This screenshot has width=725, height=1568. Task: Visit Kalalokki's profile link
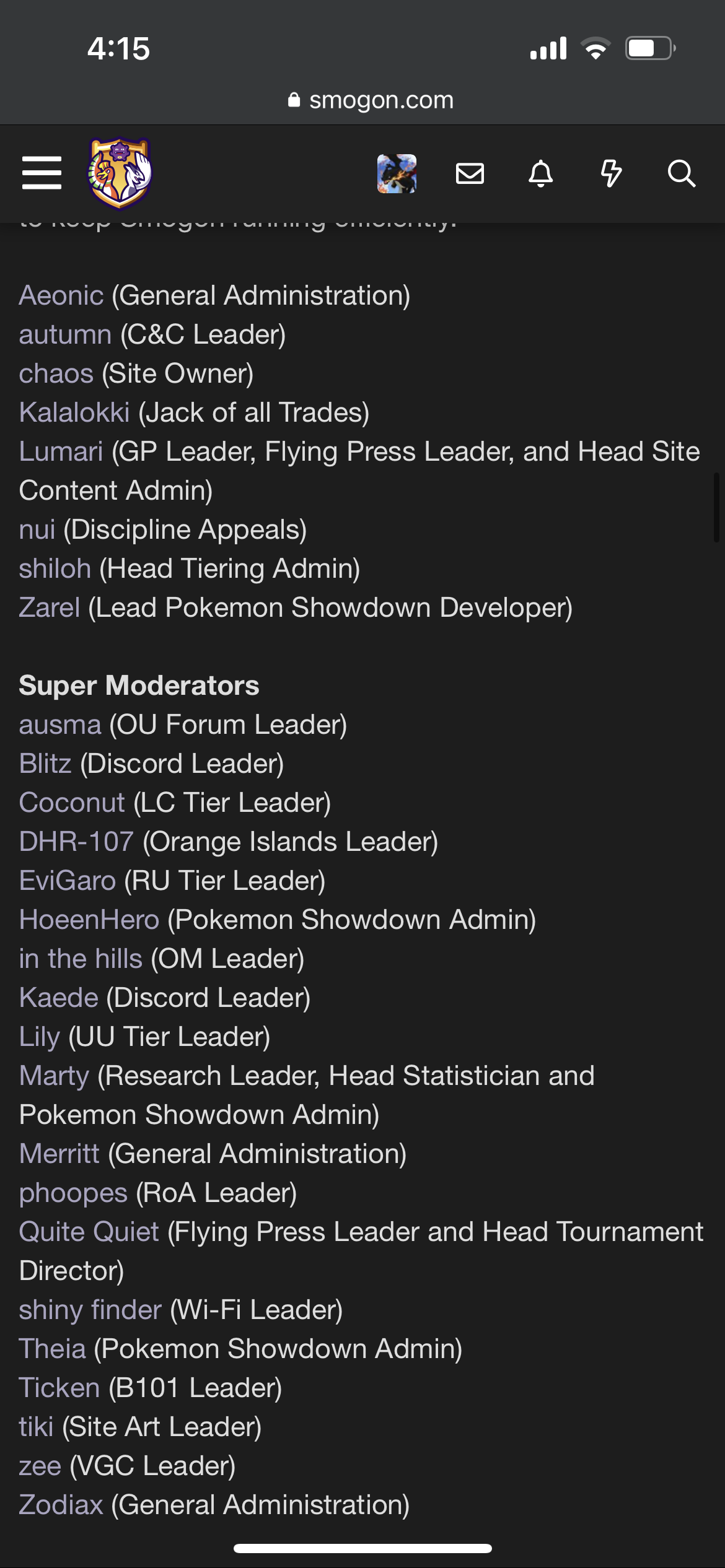tap(74, 412)
